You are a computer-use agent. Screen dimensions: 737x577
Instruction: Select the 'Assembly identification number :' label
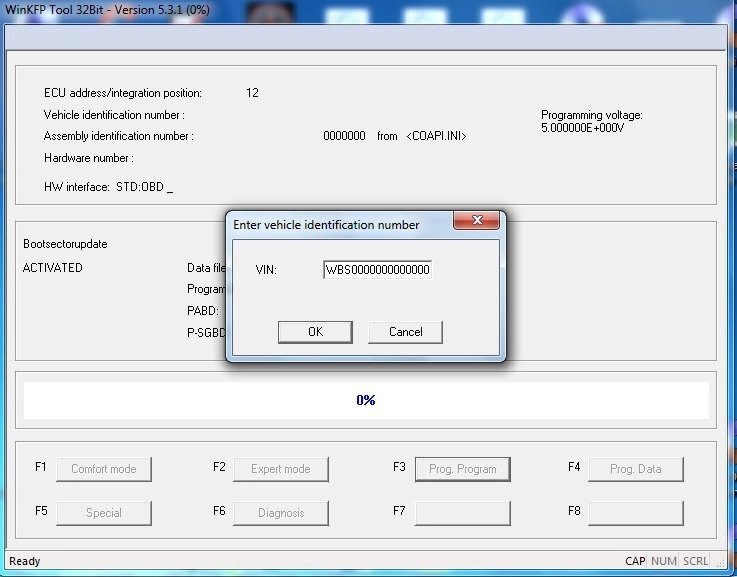(118, 136)
